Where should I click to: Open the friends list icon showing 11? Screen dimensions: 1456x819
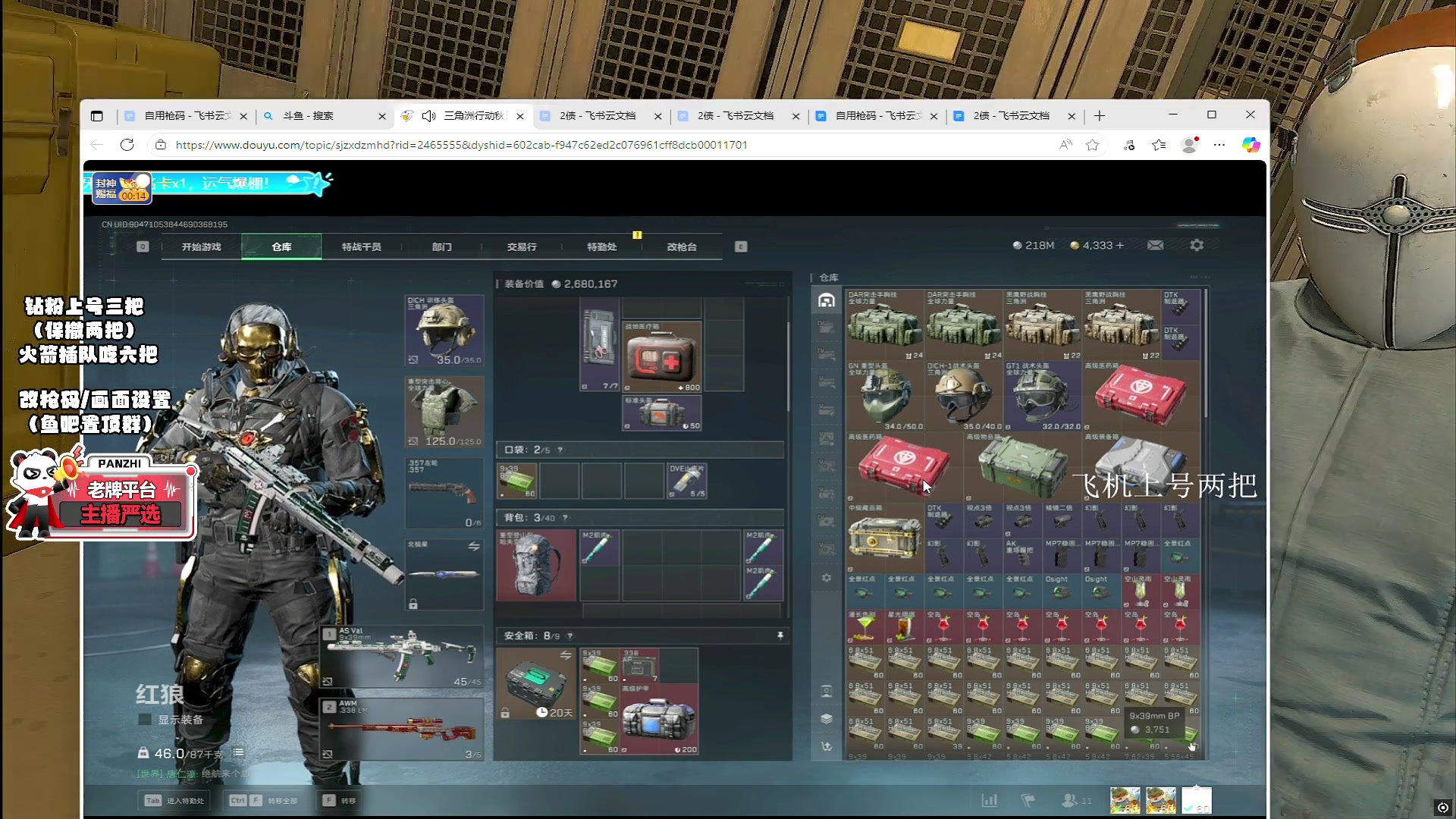(x=1076, y=800)
